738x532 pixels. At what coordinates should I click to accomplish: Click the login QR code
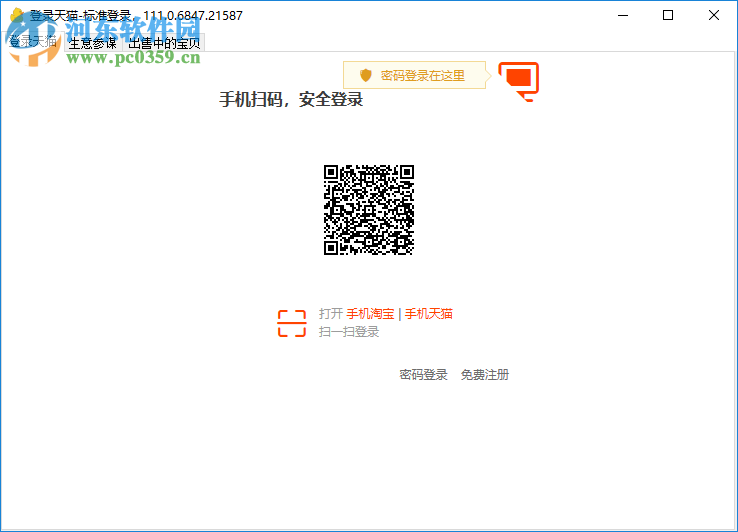[x=369, y=210]
